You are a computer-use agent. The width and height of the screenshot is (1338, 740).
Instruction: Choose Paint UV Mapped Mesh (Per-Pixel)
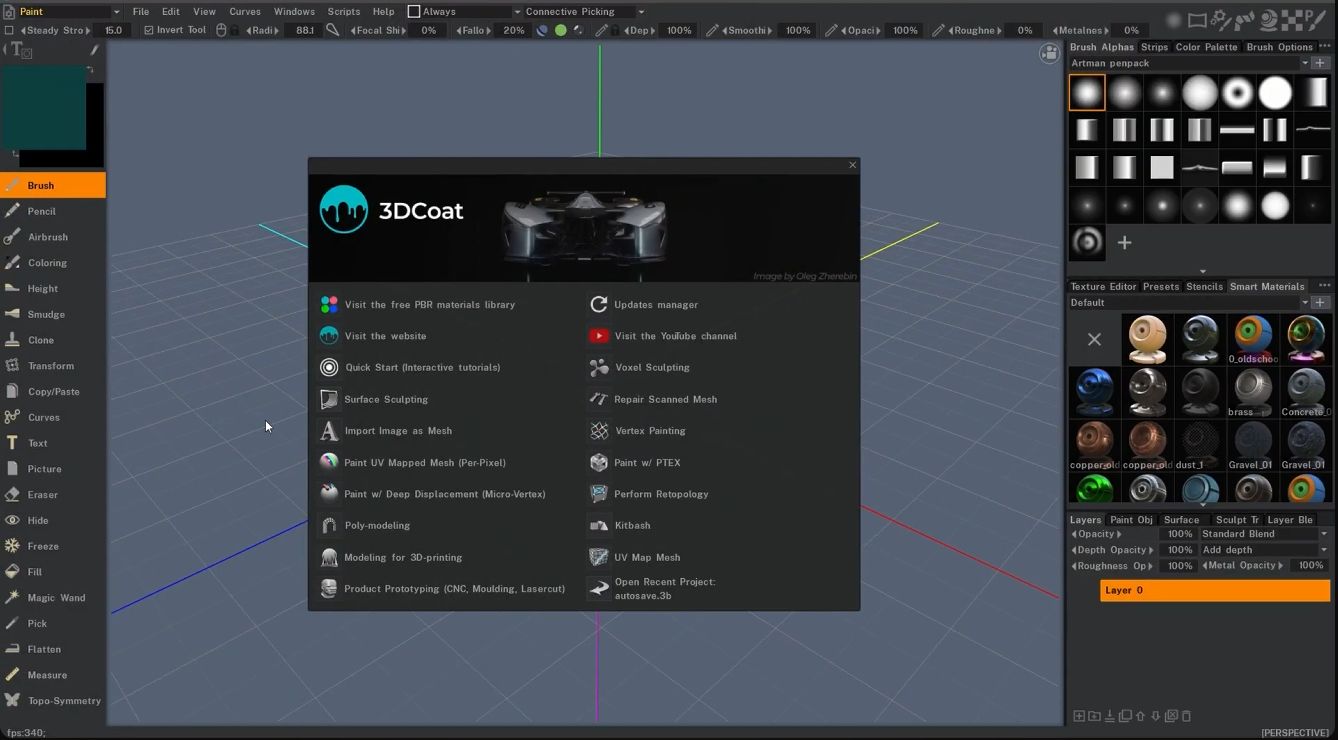[424, 463]
